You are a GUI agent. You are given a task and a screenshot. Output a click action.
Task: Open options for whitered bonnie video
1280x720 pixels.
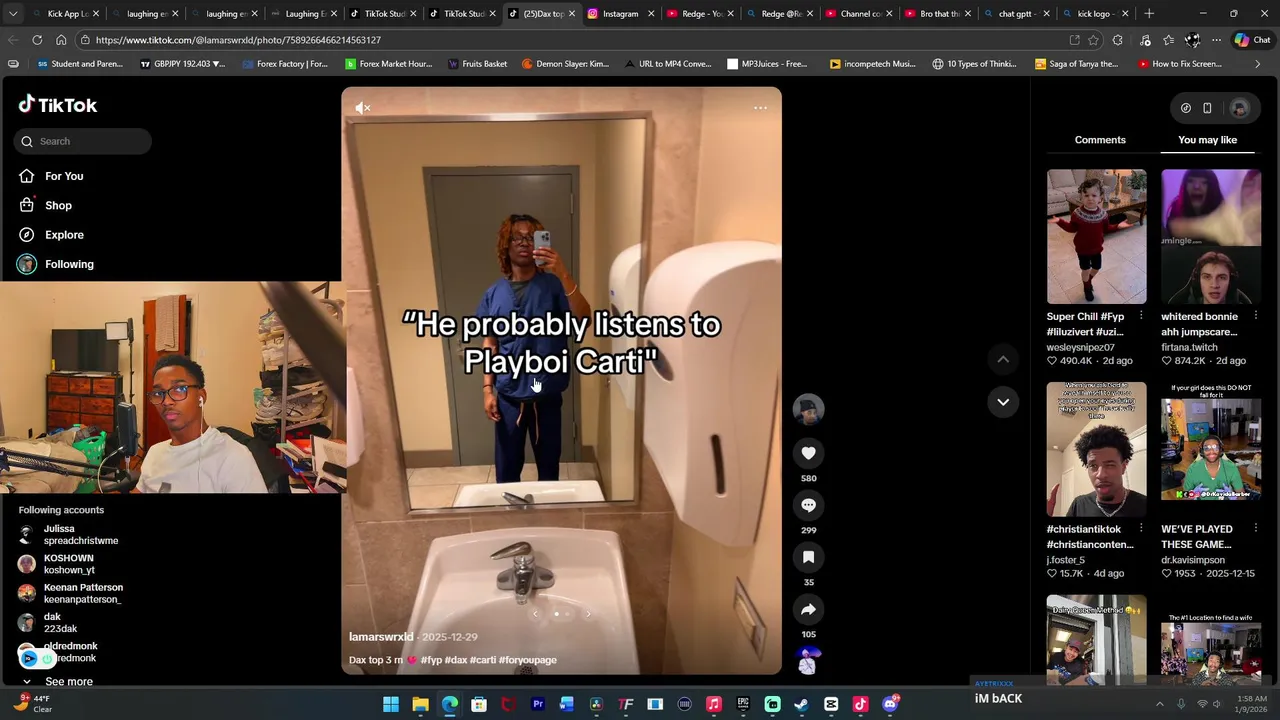(x=1255, y=316)
